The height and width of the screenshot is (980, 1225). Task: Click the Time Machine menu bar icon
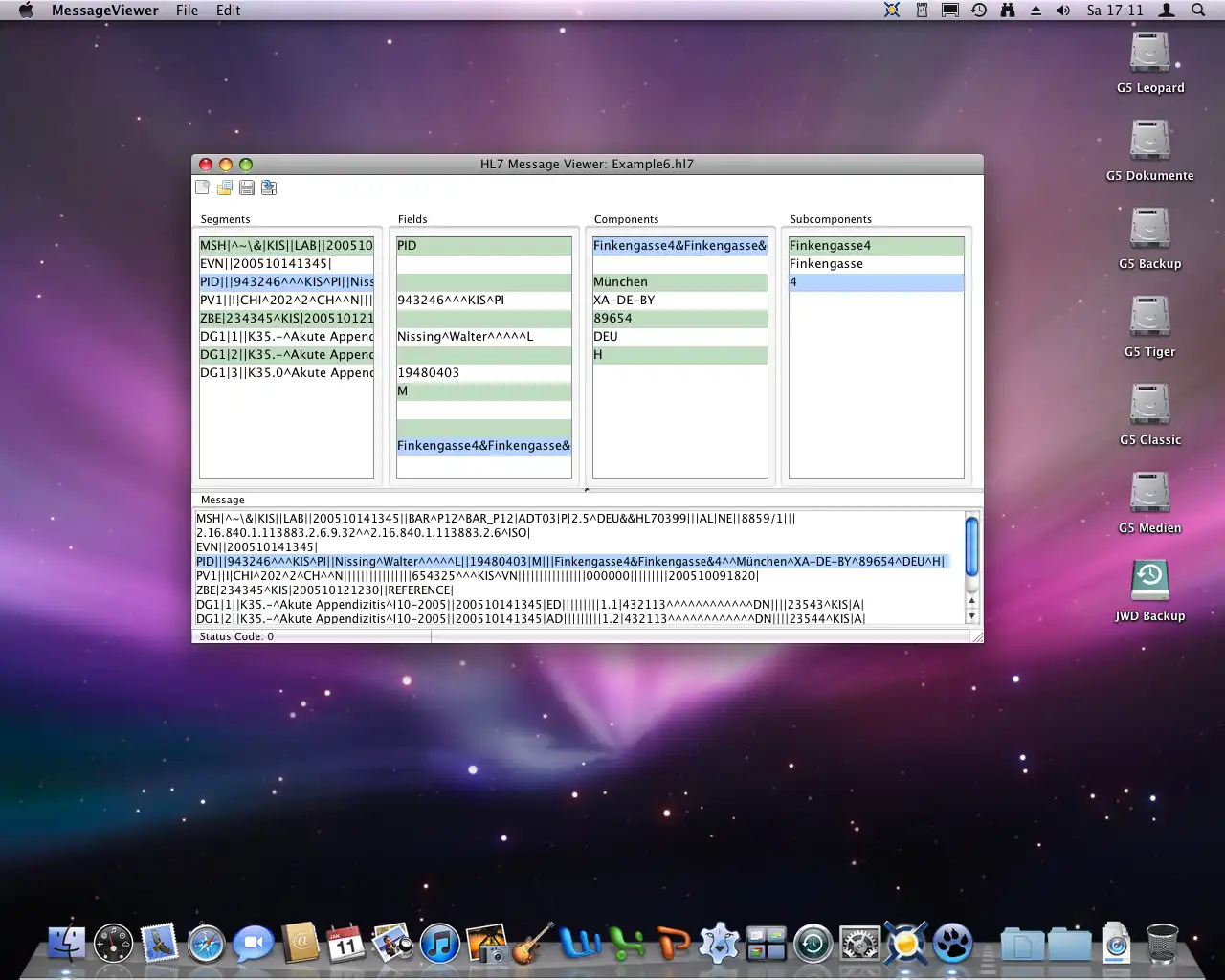click(979, 11)
